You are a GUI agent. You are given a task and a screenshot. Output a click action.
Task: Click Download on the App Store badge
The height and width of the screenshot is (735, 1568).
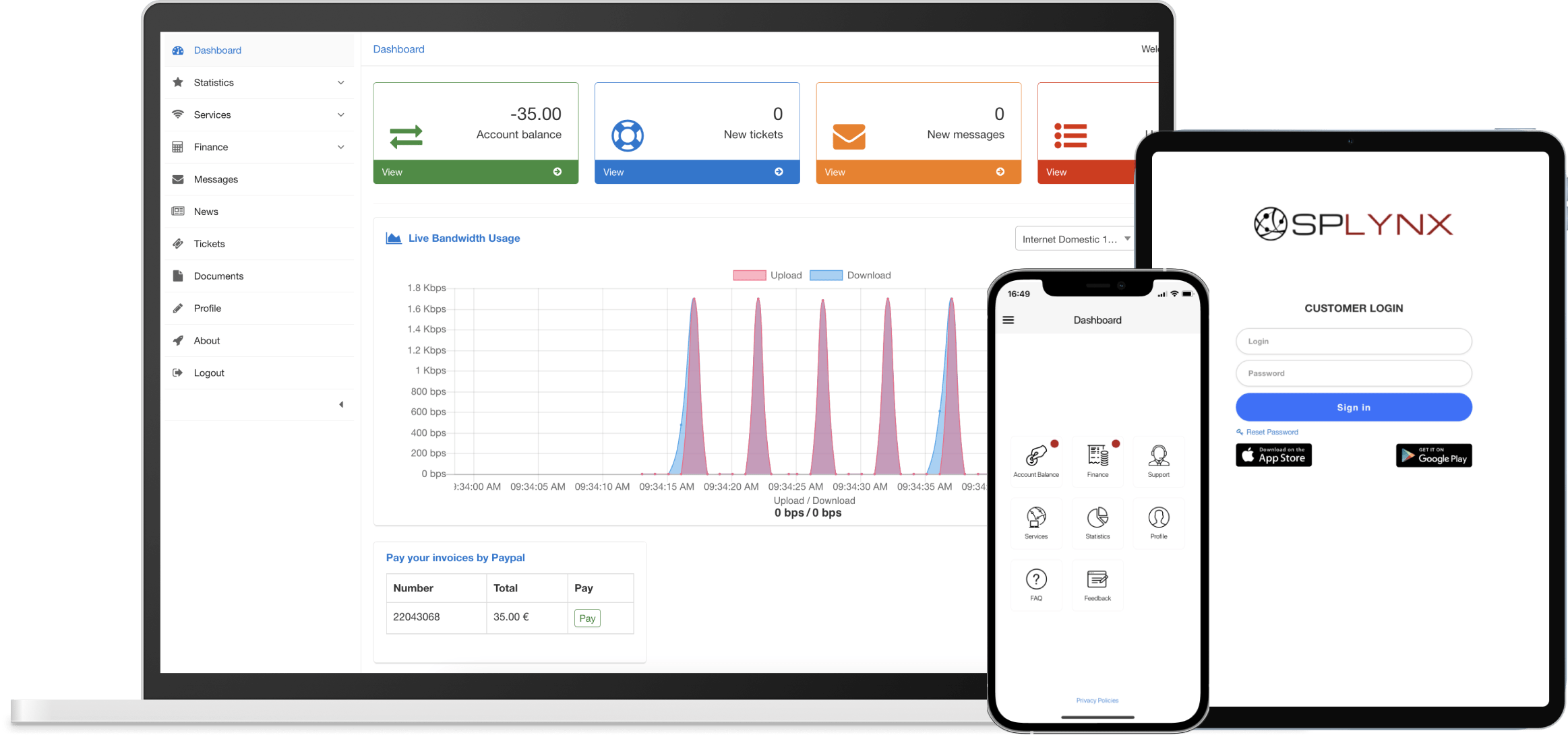1274,455
